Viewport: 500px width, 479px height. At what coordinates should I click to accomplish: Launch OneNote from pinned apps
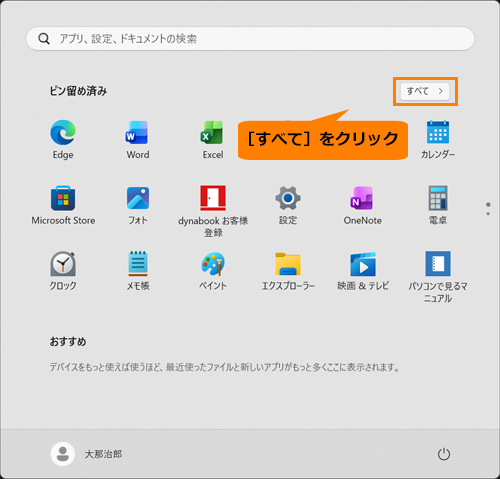tap(363, 205)
